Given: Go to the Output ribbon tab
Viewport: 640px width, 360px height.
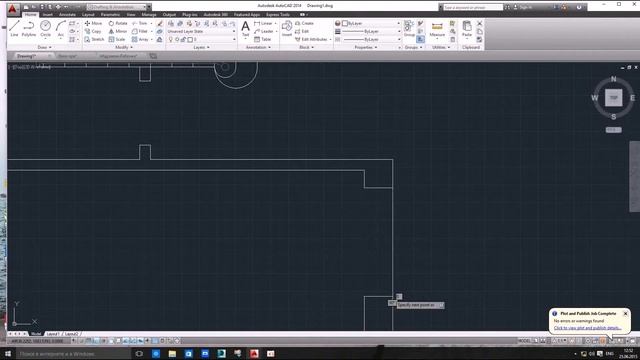Looking at the screenshot, I should point(169,15).
